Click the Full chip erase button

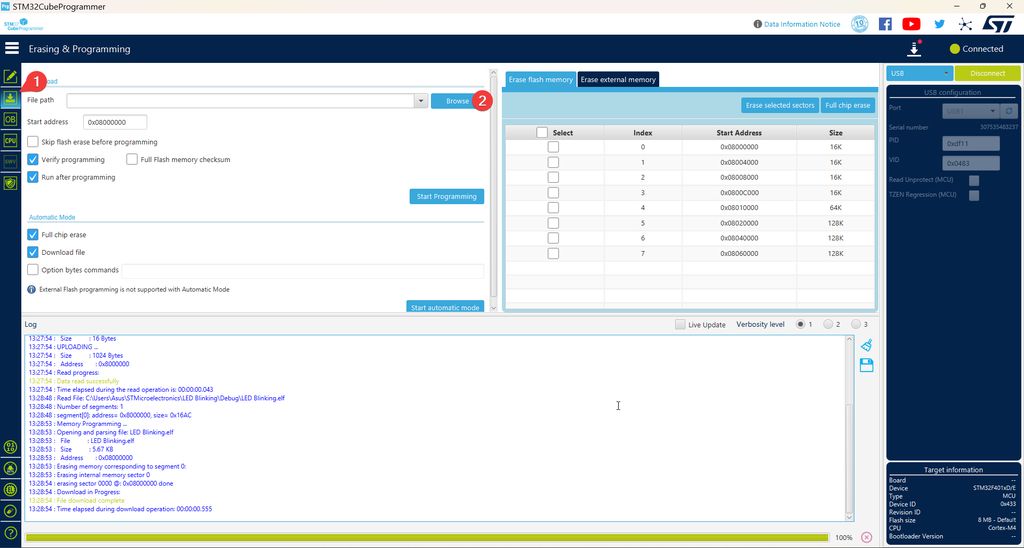pos(848,105)
